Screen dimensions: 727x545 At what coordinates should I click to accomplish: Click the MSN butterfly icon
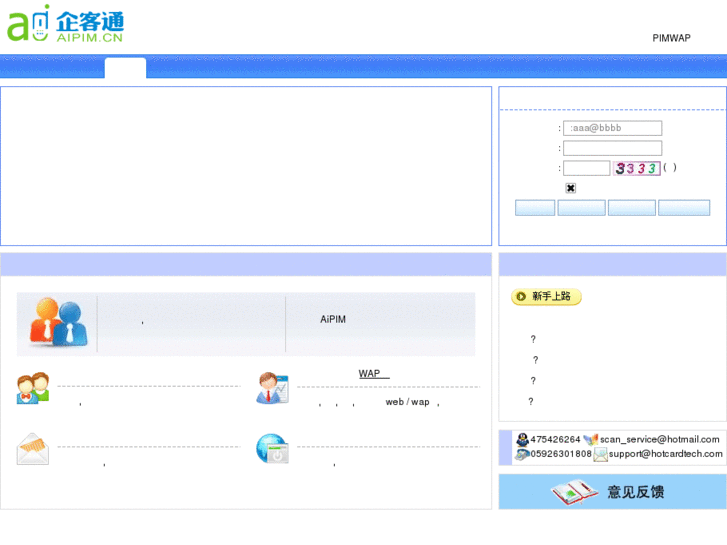pyautogui.click(x=590, y=439)
